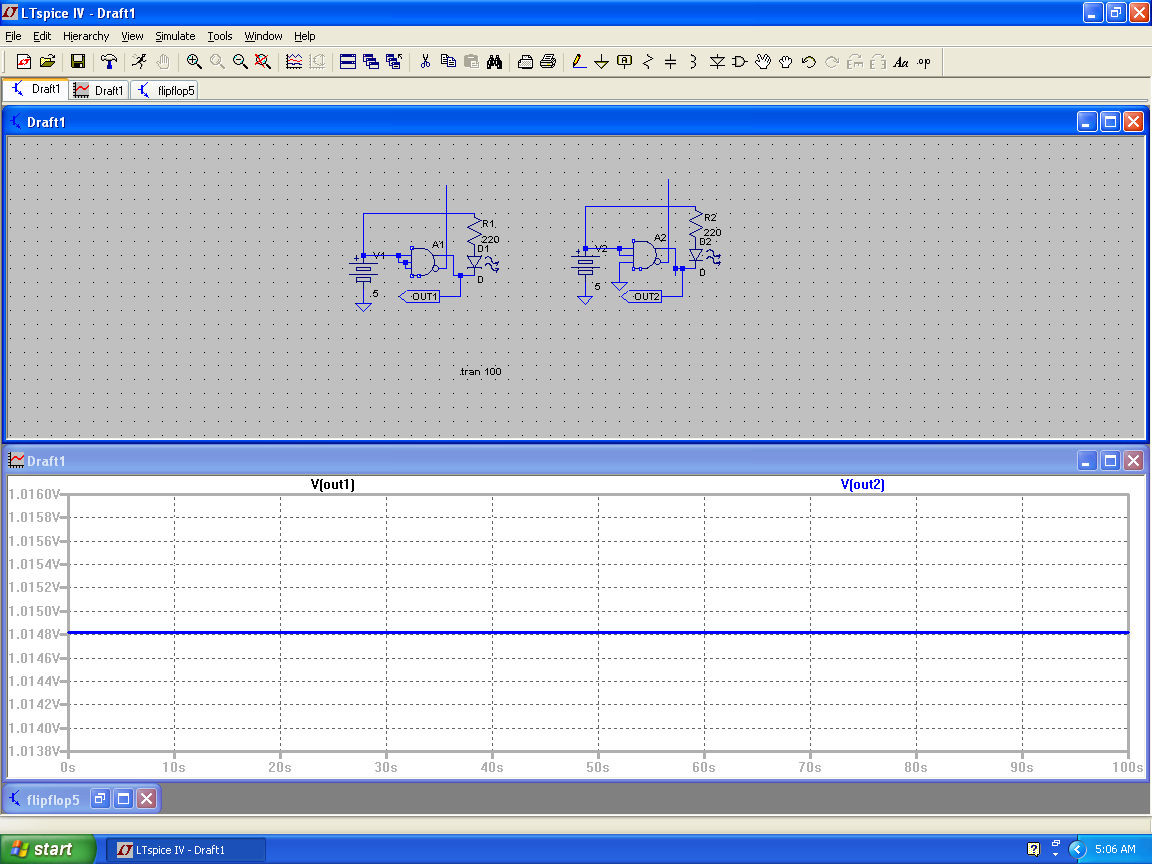Open the Help menu
Viewport: 1152px width, 864px height.
305,36
